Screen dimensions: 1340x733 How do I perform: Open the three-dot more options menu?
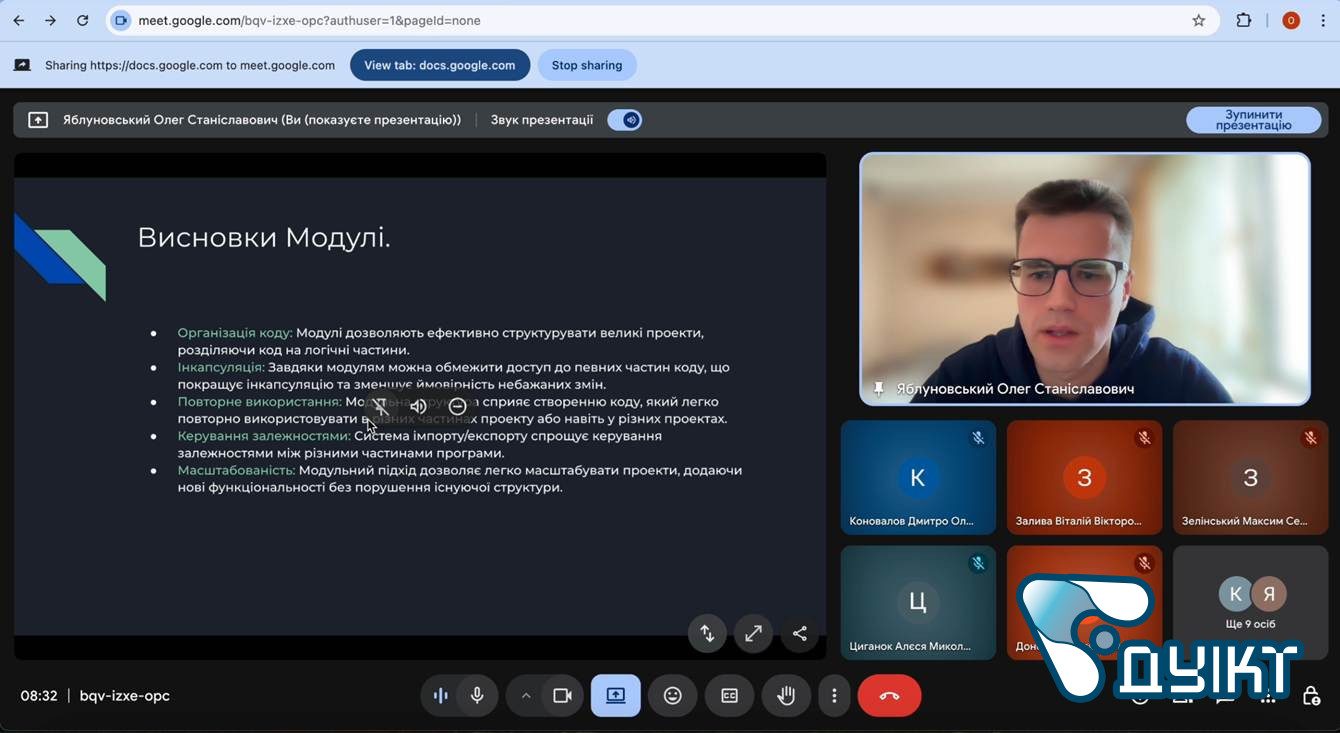click(834, 696)
